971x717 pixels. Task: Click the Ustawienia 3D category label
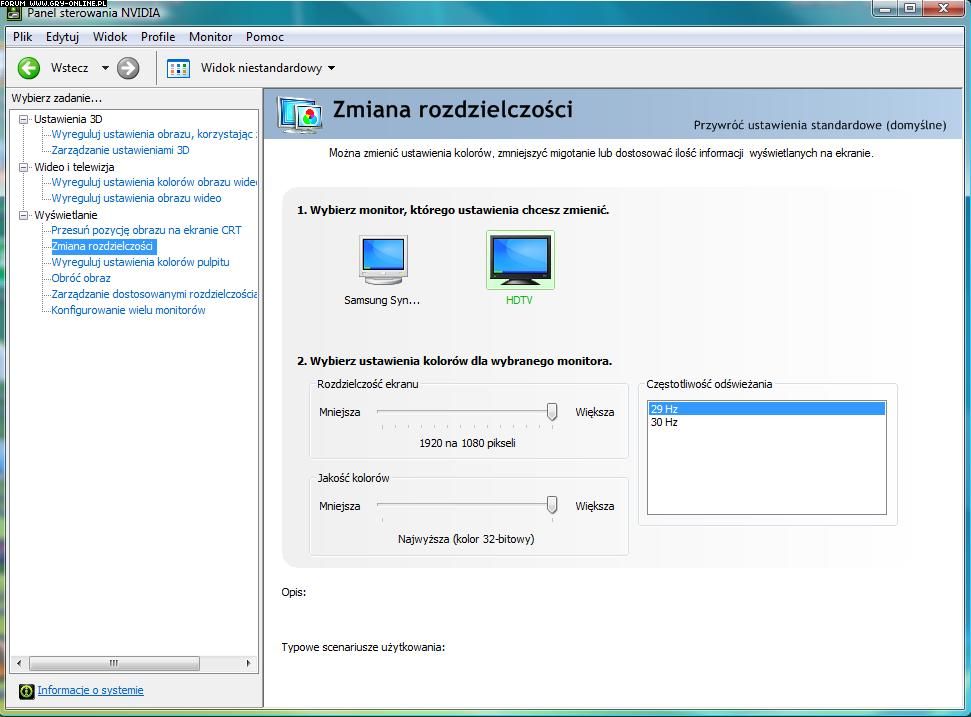click(x=68, y=119)
